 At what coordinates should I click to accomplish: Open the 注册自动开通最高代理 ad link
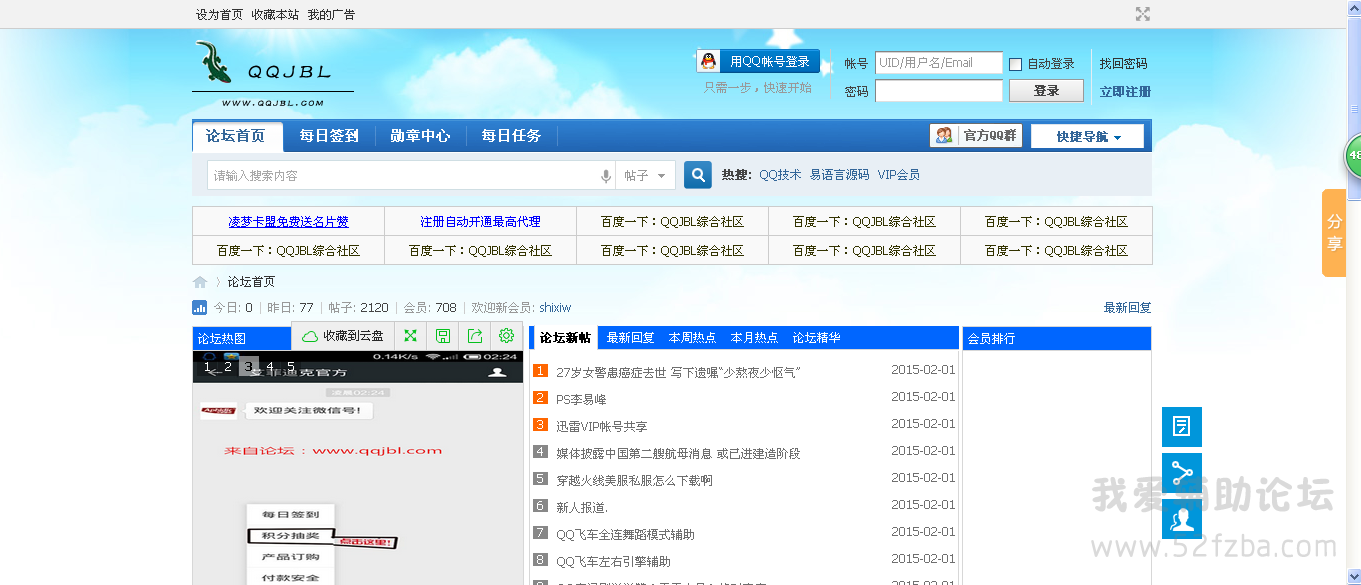(480, 222)
